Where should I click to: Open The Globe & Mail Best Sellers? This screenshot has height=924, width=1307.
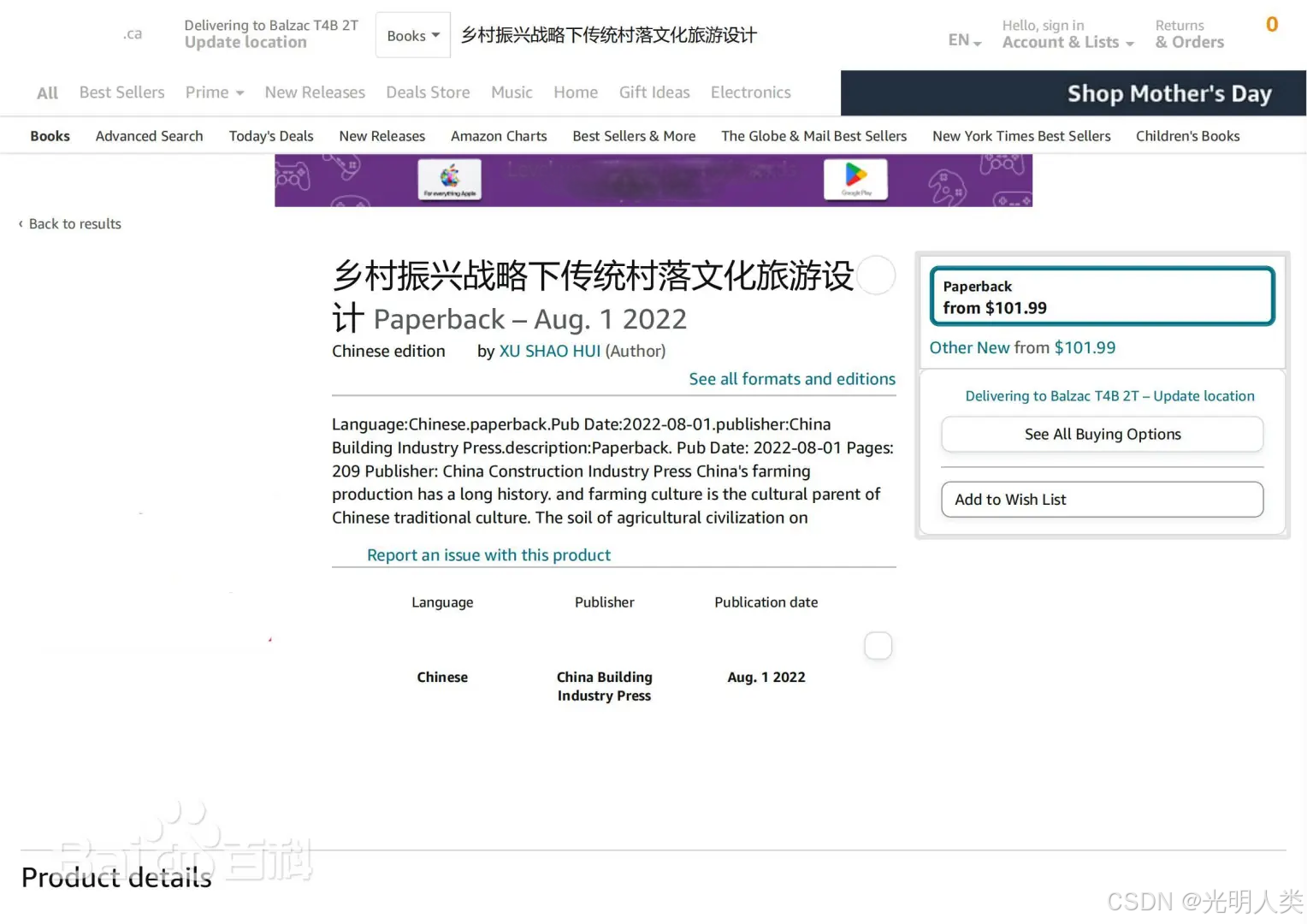(814, 136)
